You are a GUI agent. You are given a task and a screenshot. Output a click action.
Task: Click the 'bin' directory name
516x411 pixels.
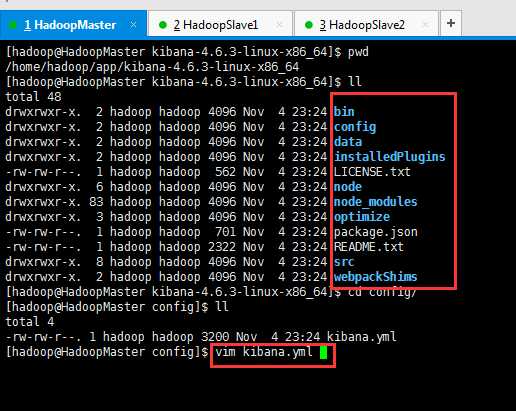coord(344,112)
